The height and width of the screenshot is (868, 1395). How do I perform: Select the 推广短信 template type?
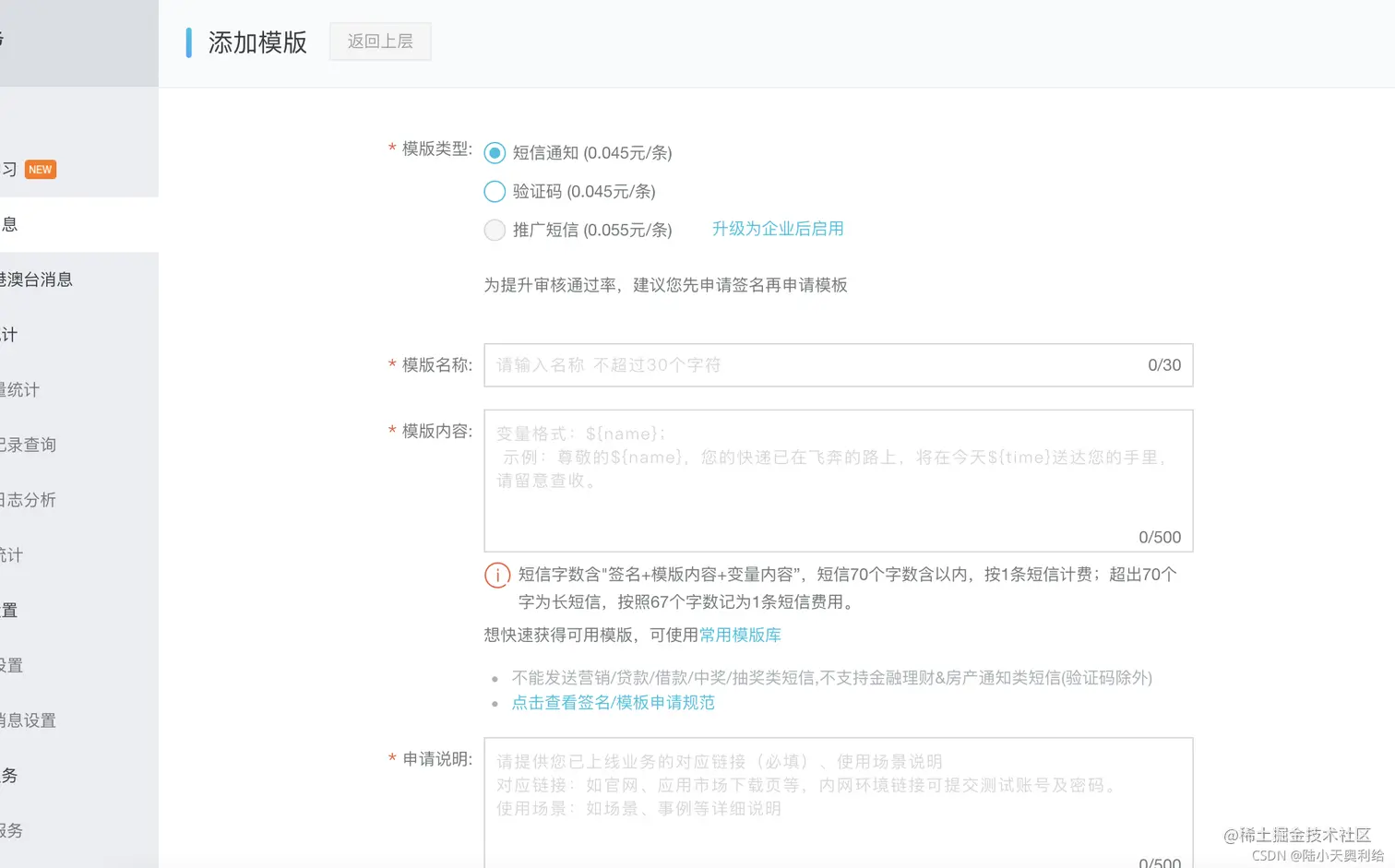495,230
